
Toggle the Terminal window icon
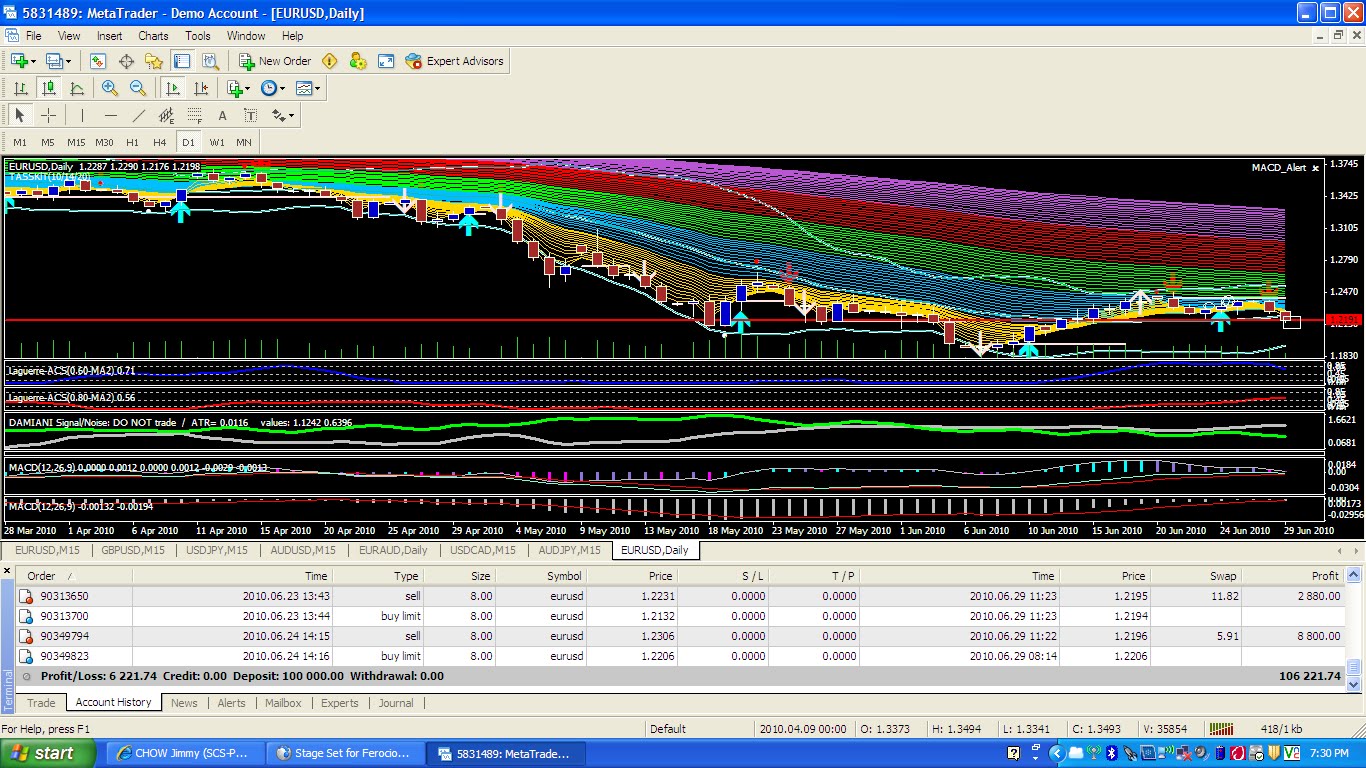tap(181, 61)
